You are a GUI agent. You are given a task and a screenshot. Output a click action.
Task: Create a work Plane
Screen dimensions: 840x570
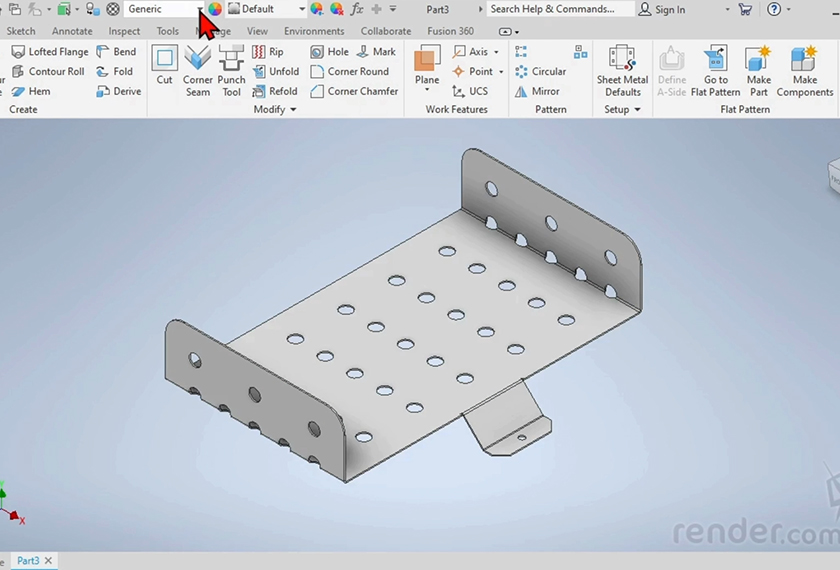(x=427, y=68)
